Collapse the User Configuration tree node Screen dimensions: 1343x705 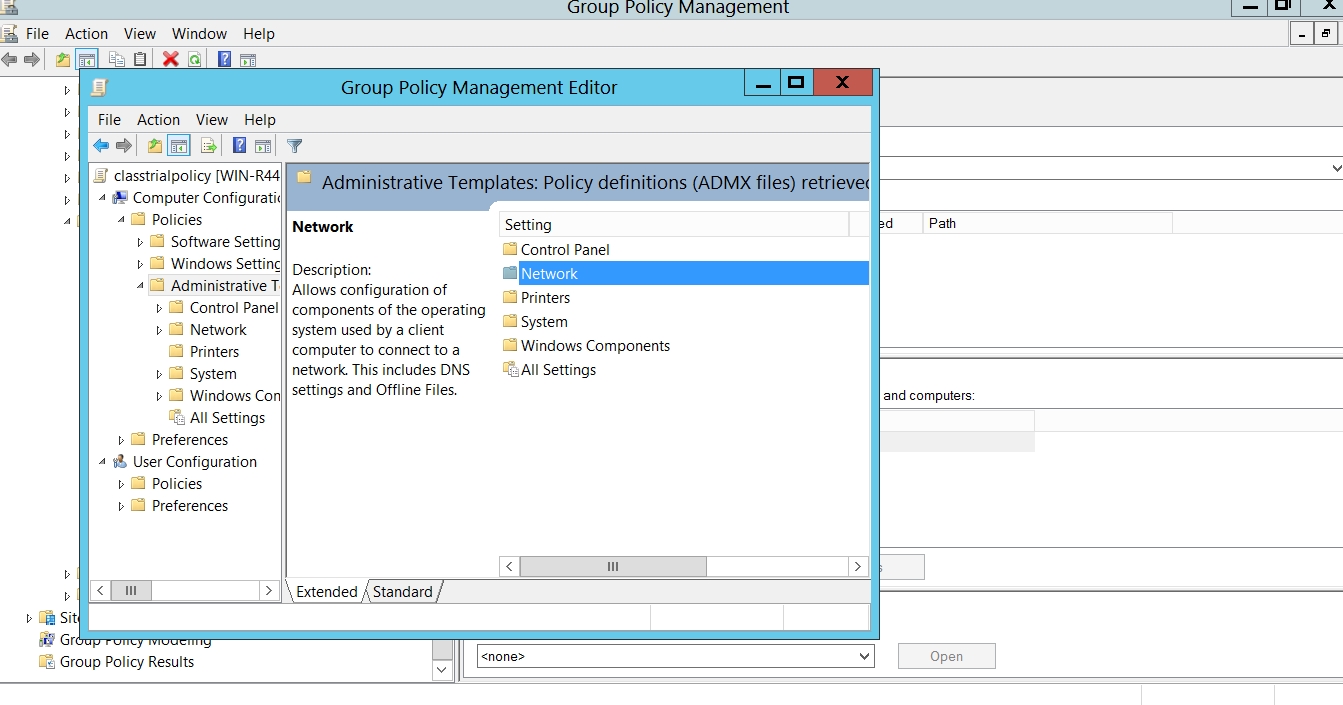[x=103, y=462]
